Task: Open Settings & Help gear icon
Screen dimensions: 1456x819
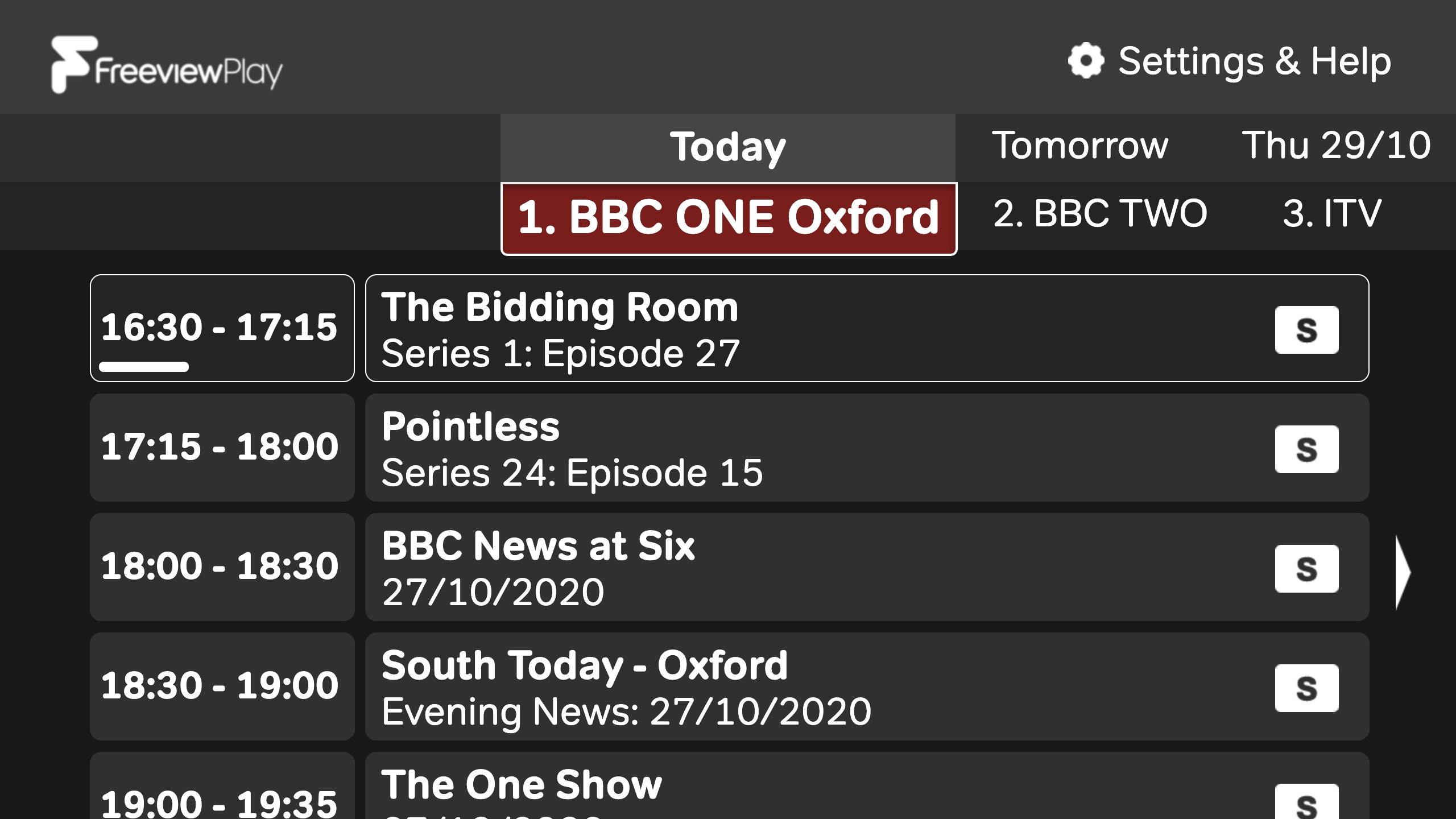Action: click(x=1086, y=61)
